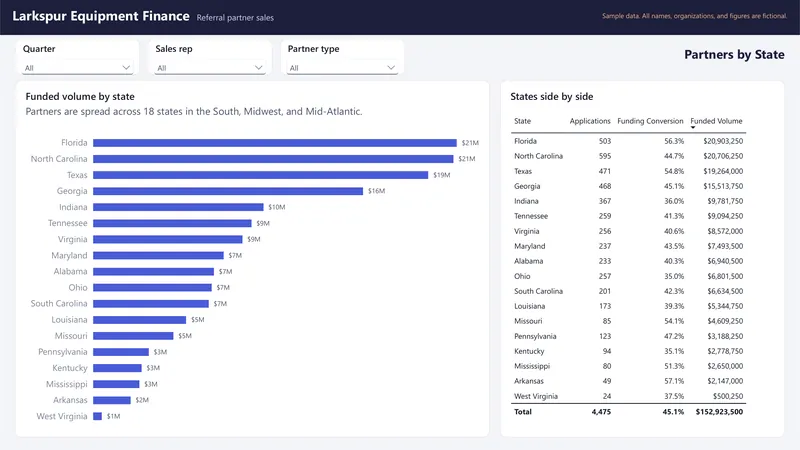This screenshot has height=450, width=800.
Task: Click the Larkspur Equipment Finance header title
Action: (101, 16)
